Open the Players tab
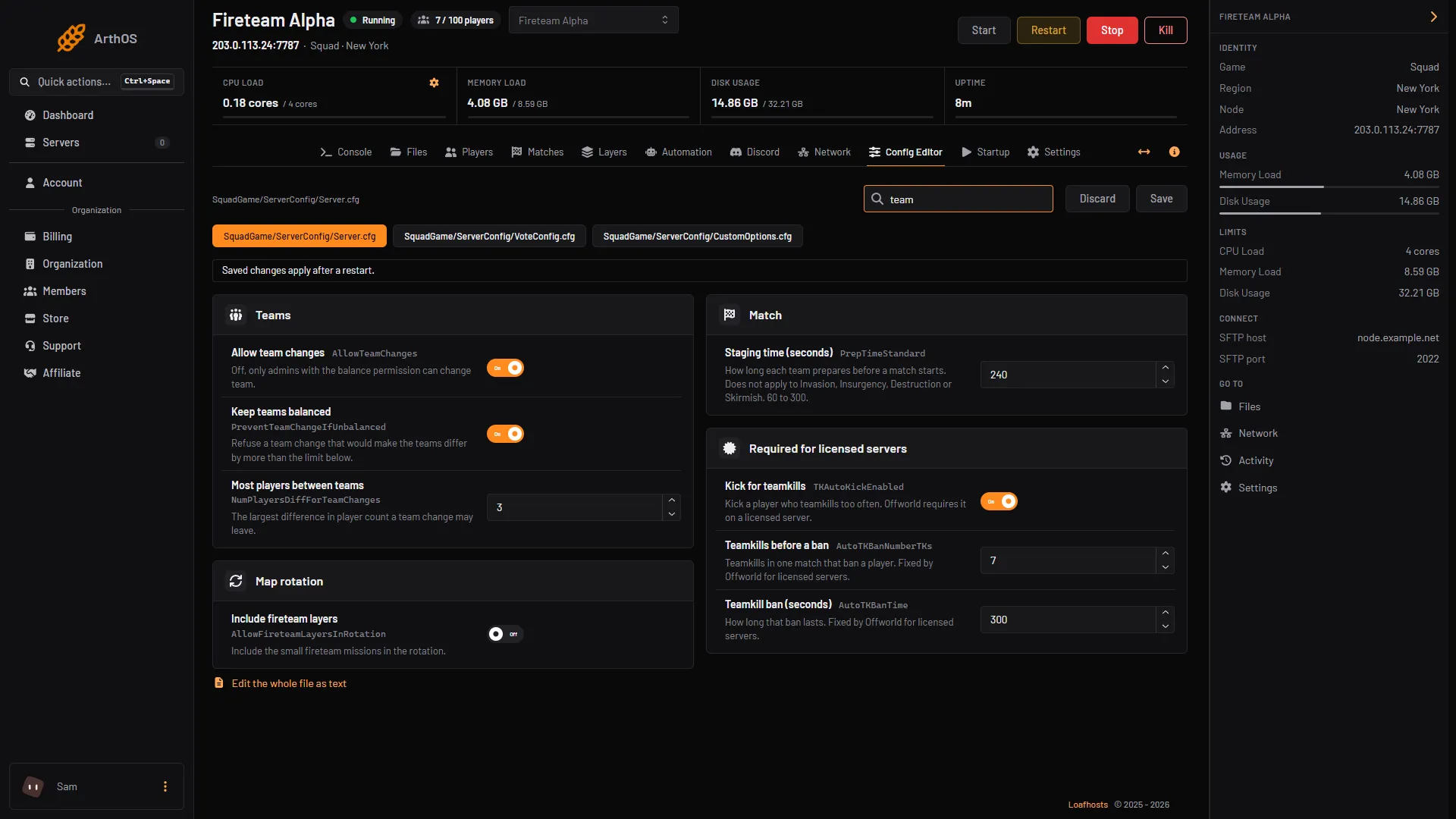This screenshot has width=1456, height=819. [469, 152]
